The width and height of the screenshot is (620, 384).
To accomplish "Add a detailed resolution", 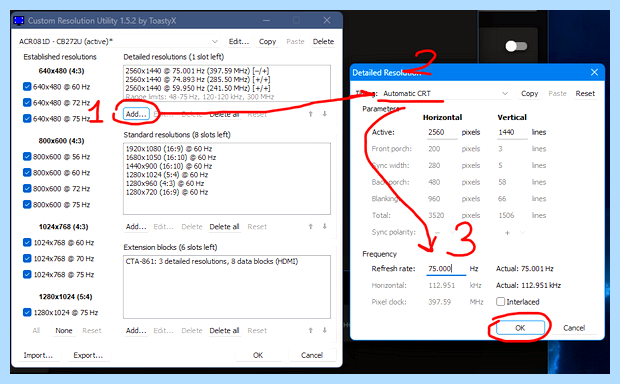I will (x=136, y=114).
